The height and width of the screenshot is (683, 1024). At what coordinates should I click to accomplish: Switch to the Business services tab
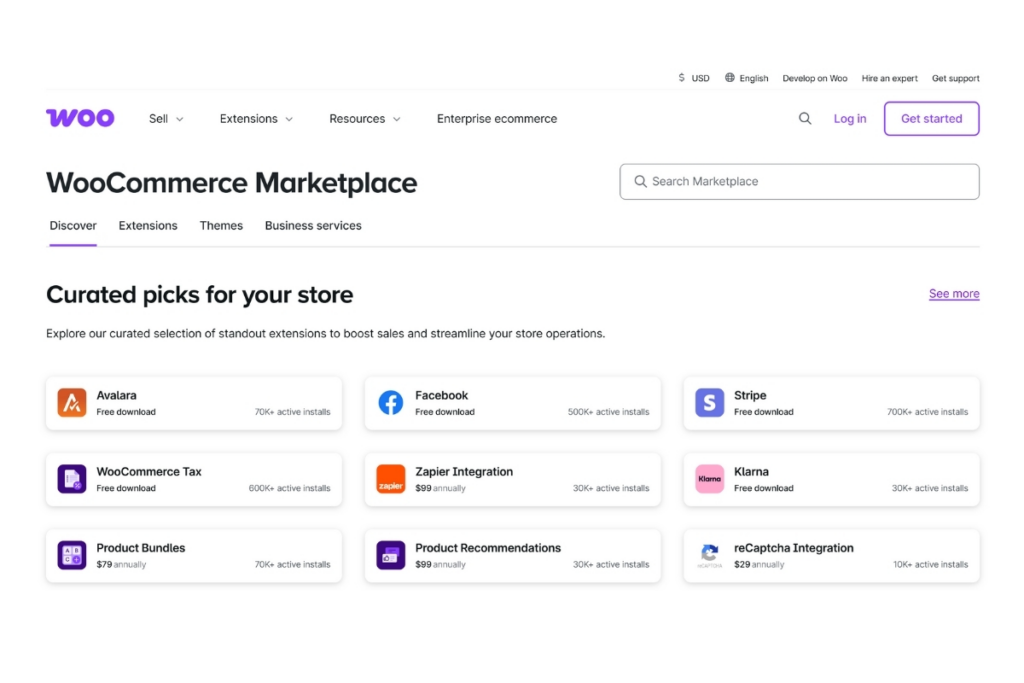(313, 226)
